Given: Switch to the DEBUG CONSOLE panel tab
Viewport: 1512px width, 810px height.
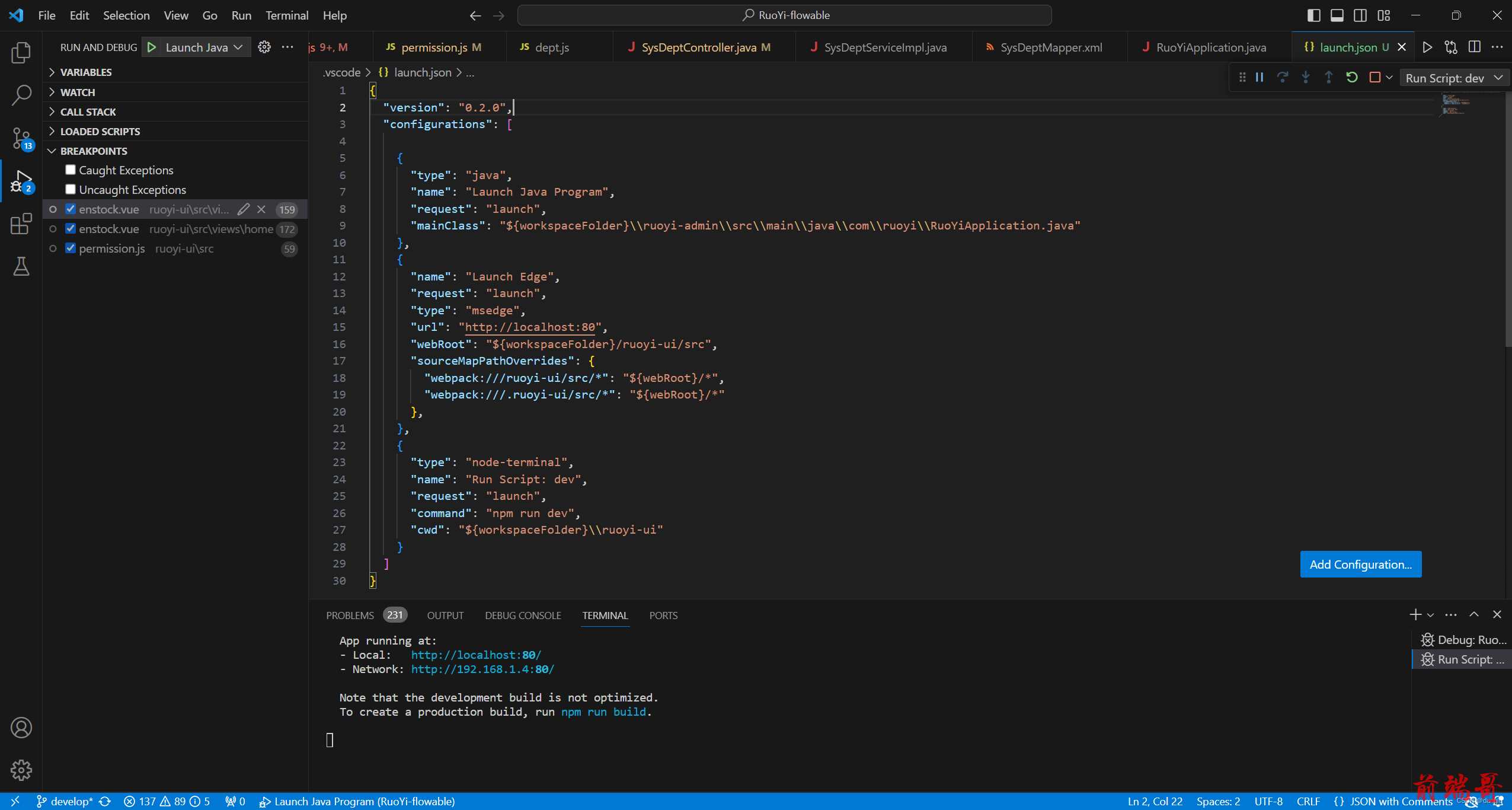Looking at the screenshot, I should click(x=523, y=616).
